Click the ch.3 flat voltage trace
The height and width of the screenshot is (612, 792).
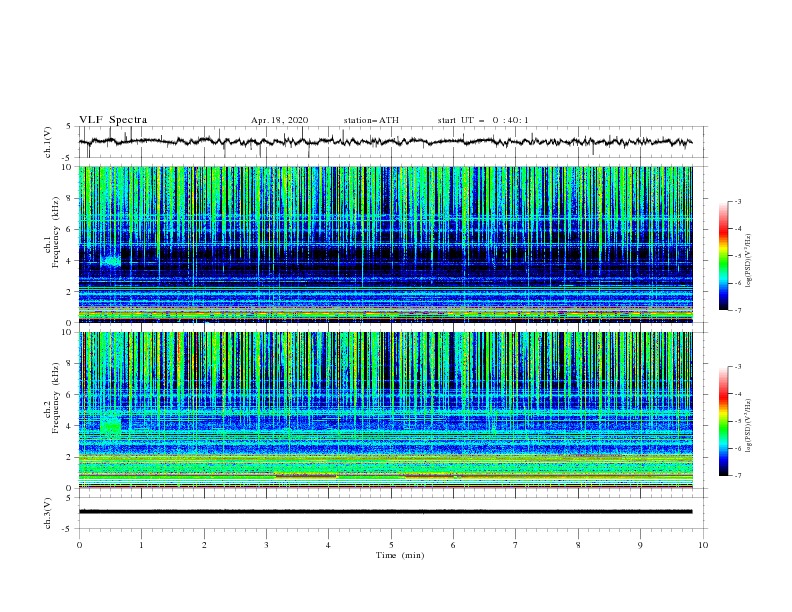(x=385, y=512)
